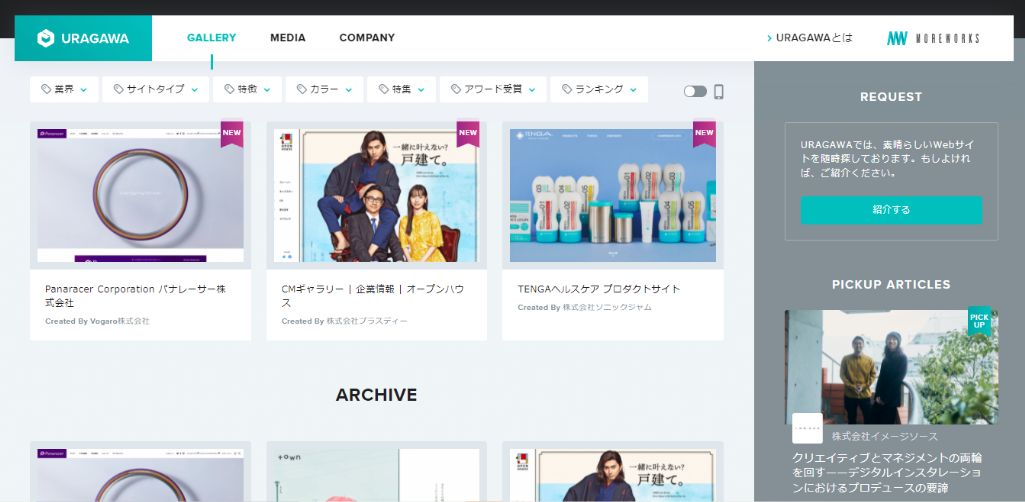Expand the ランキング dropdown
Viewport: 1025px width, 502px height.
[599, 90]
